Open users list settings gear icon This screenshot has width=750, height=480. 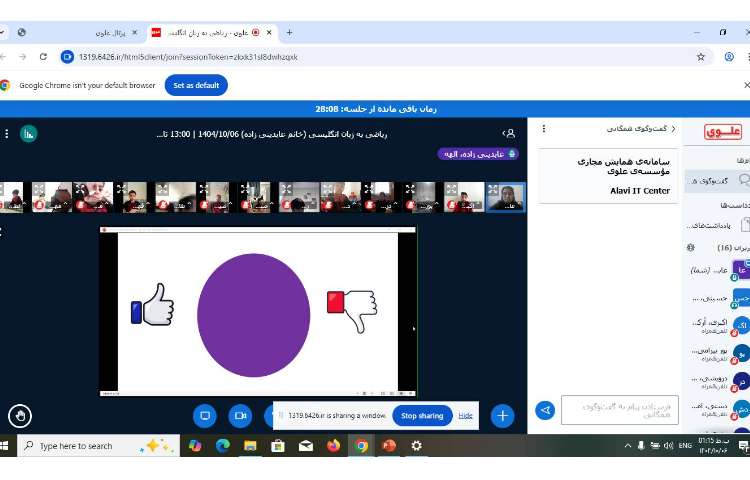pos(690,247)
